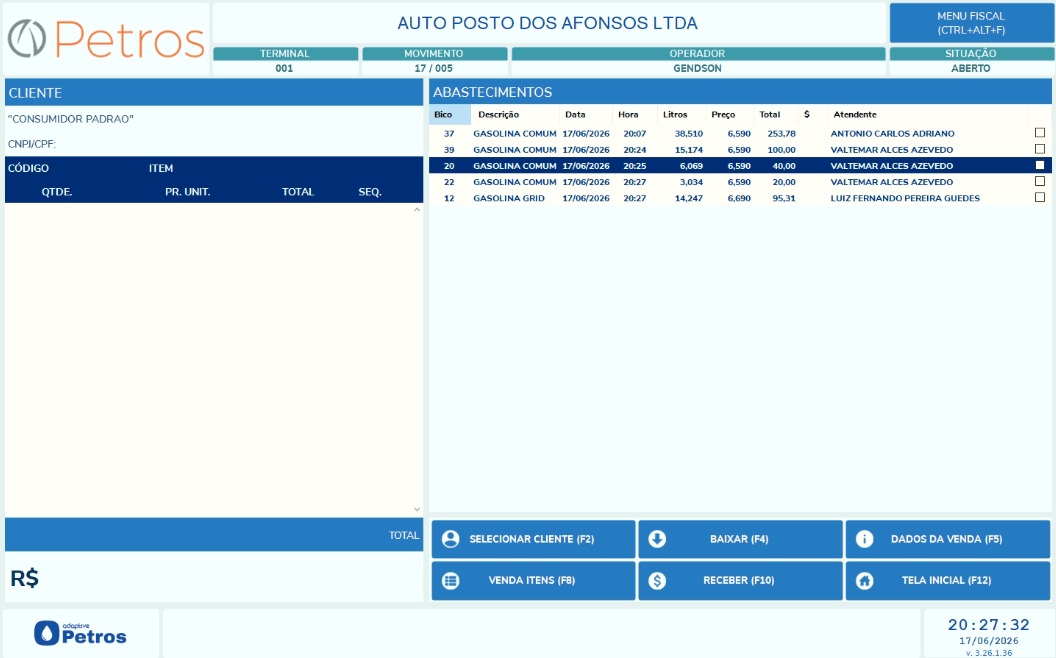This screenshot has height=658, width=1056.
Task: Click the movimento value 17 / 005
Action: (434, 68)
